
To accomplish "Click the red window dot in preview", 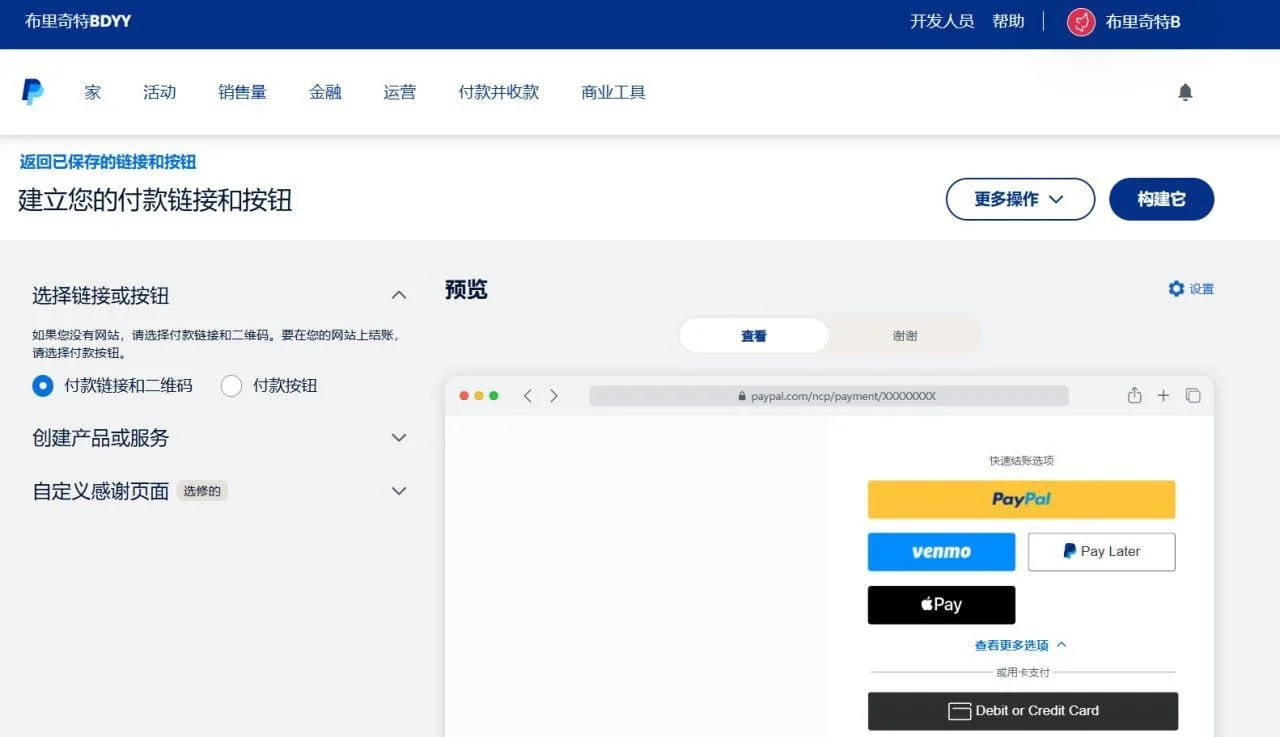I will click(x=464, y=396).
